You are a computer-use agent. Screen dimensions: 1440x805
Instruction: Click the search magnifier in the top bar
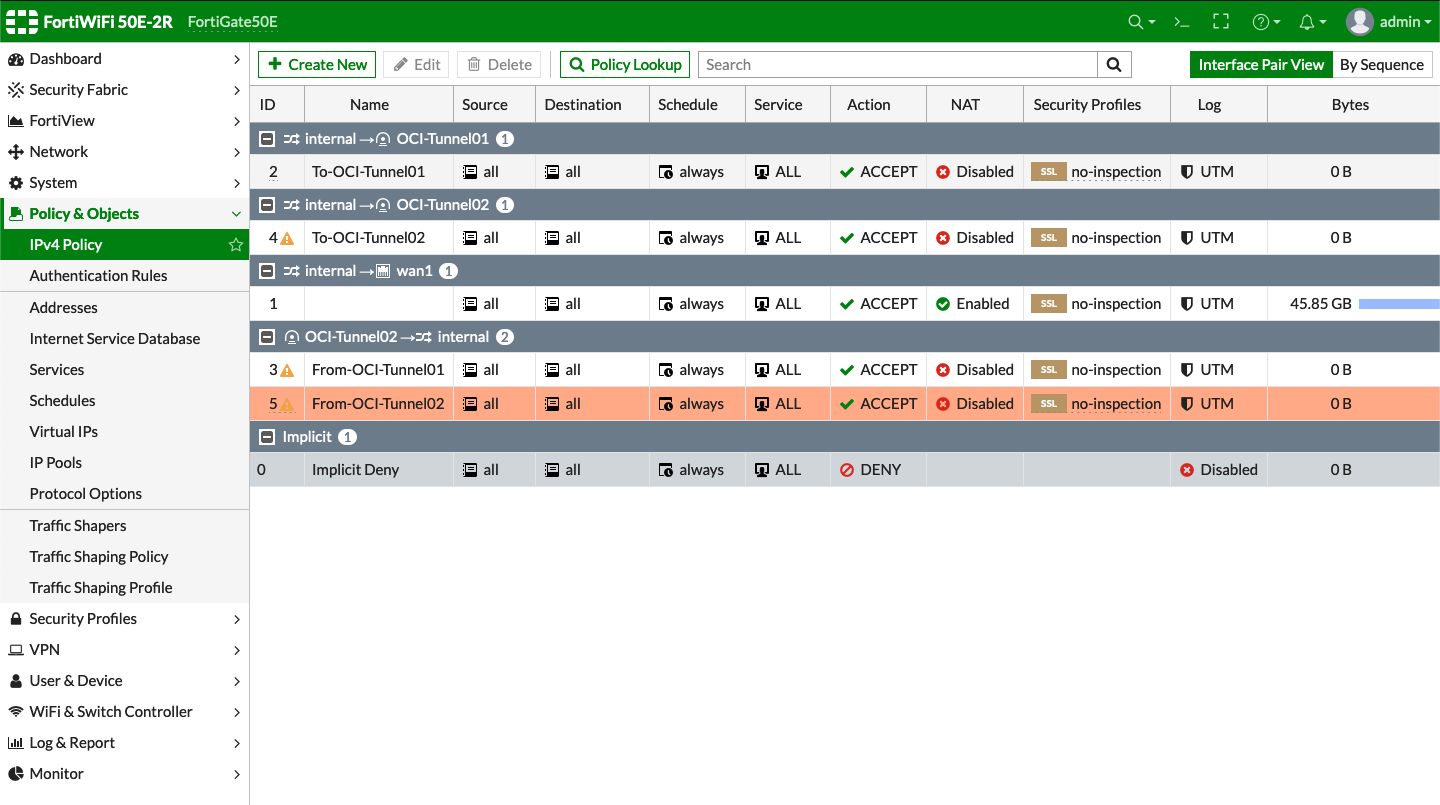(1136, 21)
